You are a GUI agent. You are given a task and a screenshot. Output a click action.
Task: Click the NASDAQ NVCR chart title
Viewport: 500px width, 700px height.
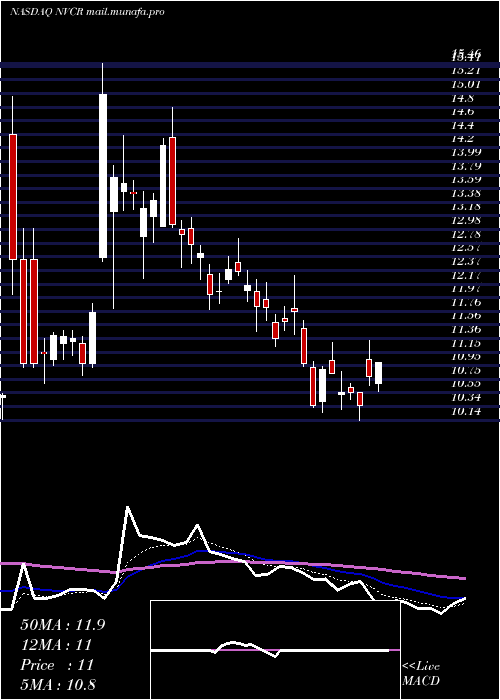pyautogui.click(x=87, y=11)
